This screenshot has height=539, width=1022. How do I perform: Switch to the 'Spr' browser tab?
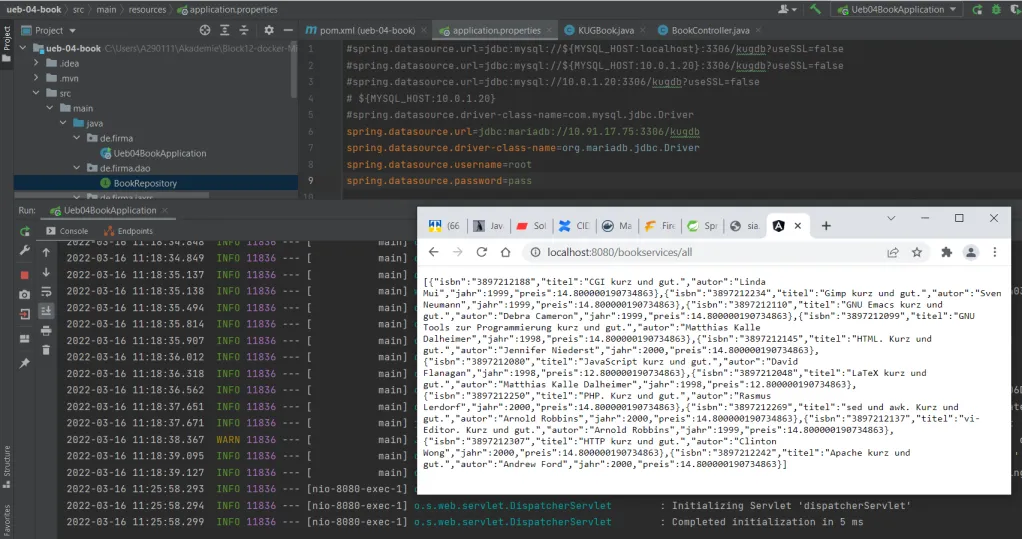pyautogui.click(x=703, y=226)
